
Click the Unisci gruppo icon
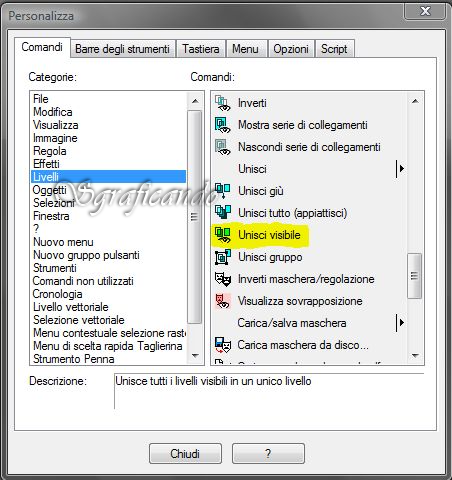[x=222, y=257]
